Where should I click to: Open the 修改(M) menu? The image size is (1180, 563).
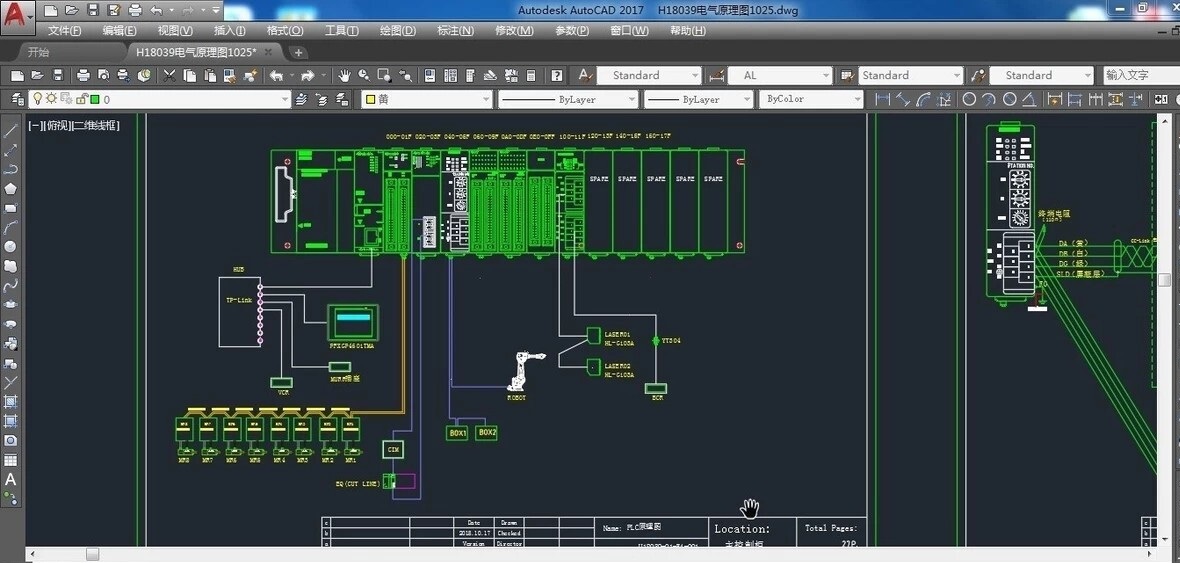(514, 31)
